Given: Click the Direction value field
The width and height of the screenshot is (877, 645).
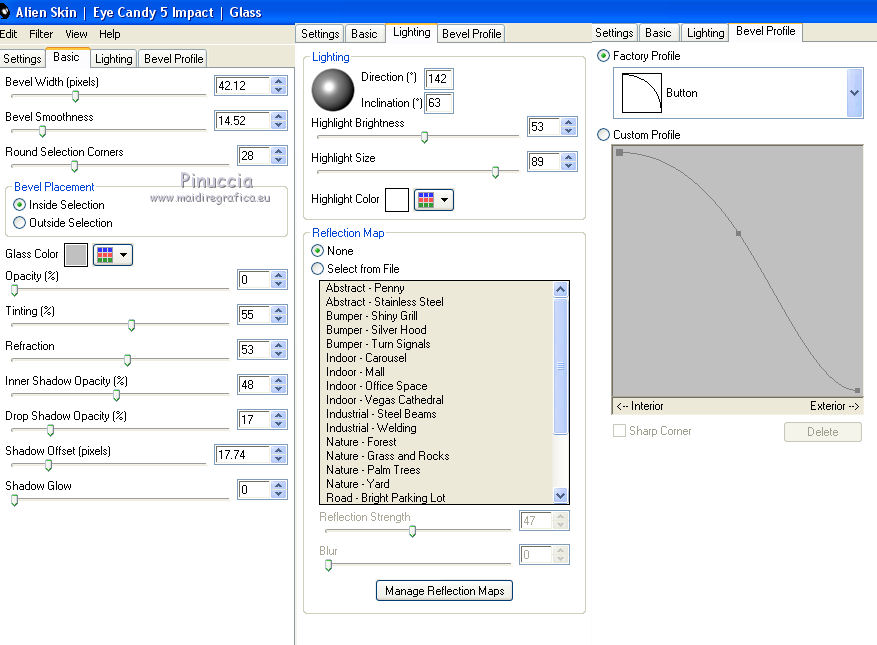Looking at the screenshot, I should click(438, 79).
